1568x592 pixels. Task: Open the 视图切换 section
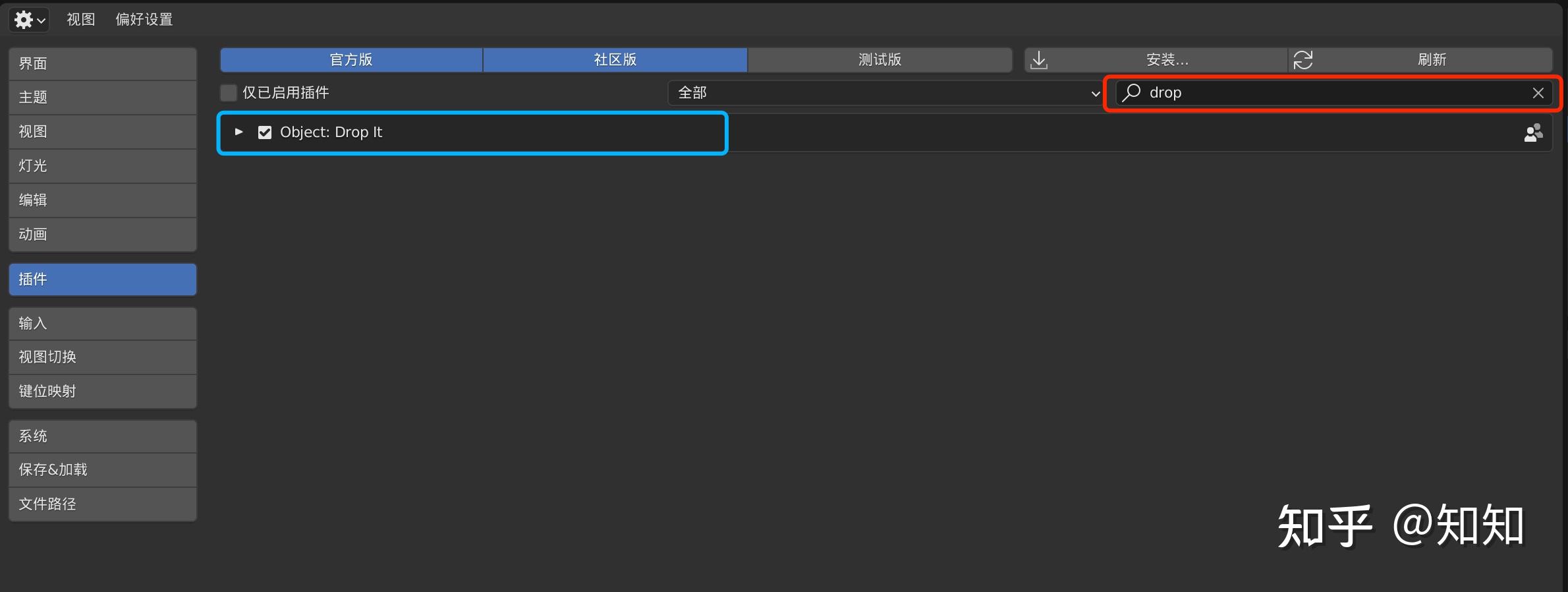point(103,357)
